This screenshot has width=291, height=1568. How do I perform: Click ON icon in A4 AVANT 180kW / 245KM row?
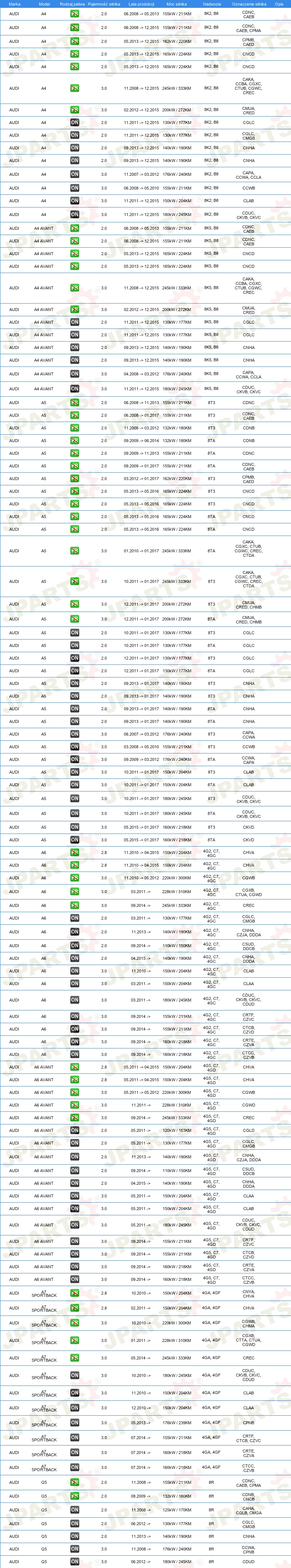[x=74, y=389]
